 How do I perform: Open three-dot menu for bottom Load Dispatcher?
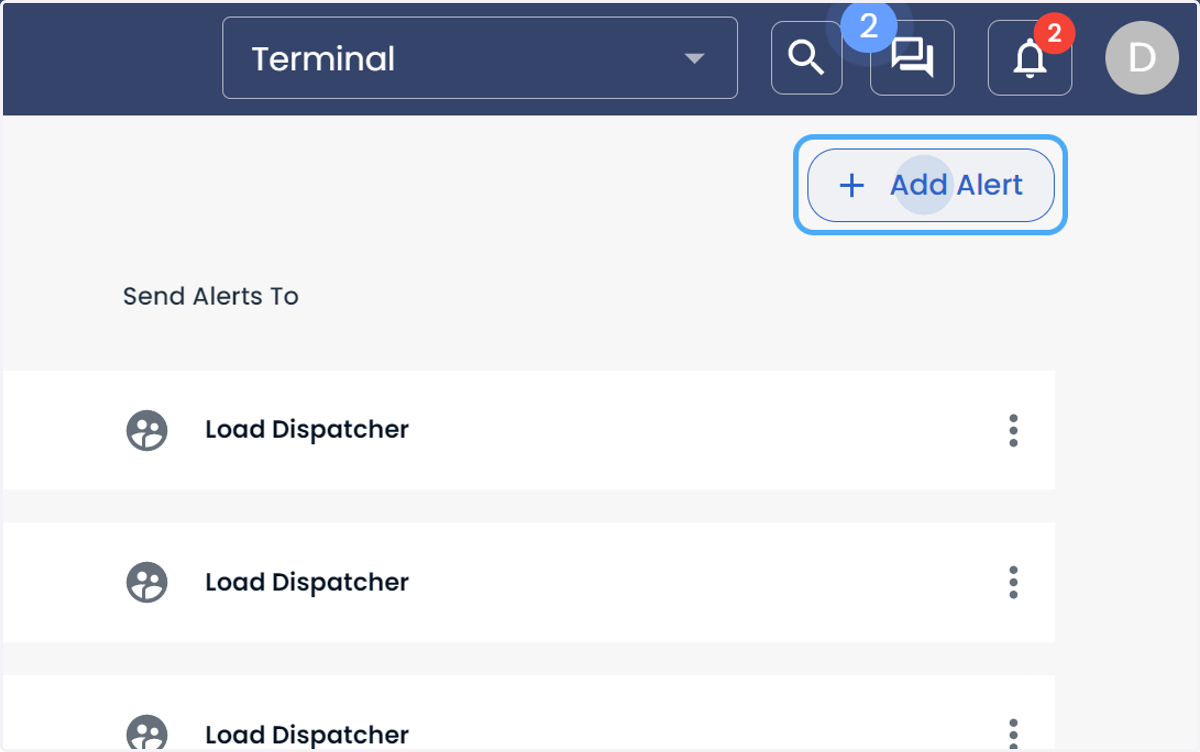click(1013, 734)
